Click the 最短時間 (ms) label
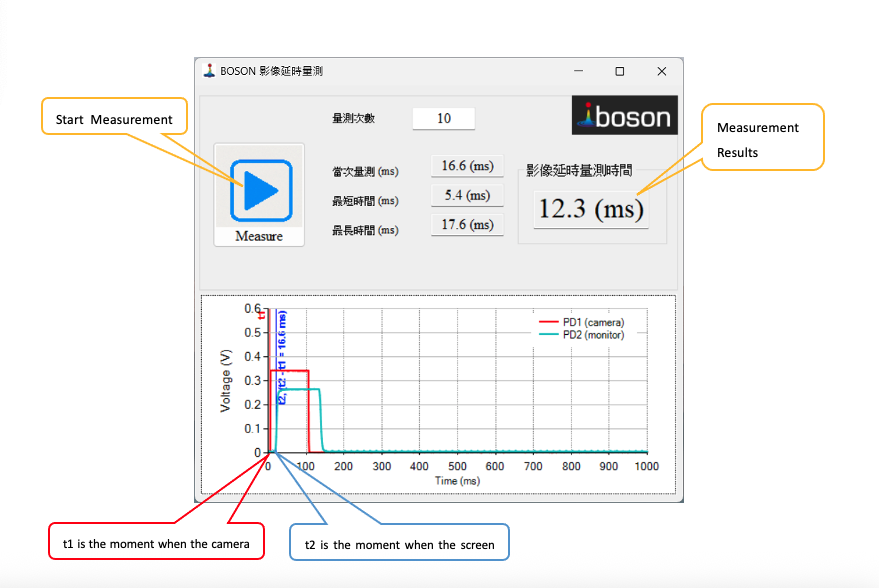 [x=366, y=201]
